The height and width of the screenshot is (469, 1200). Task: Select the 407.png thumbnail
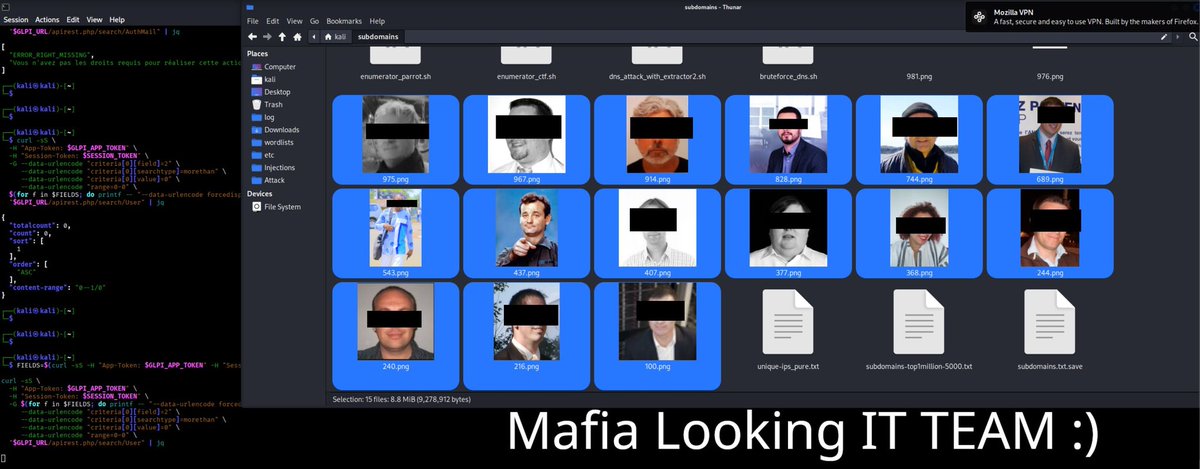click(x=657, y=227)
